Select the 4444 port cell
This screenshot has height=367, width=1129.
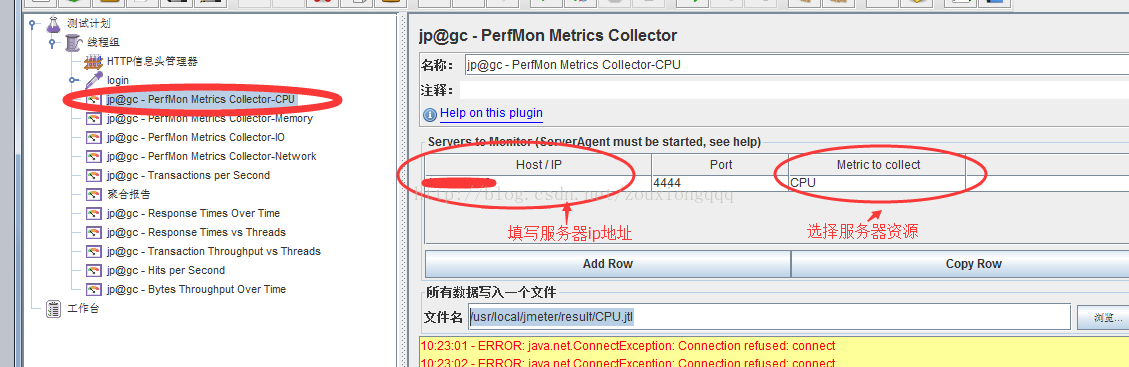click(x=720, y=184)
